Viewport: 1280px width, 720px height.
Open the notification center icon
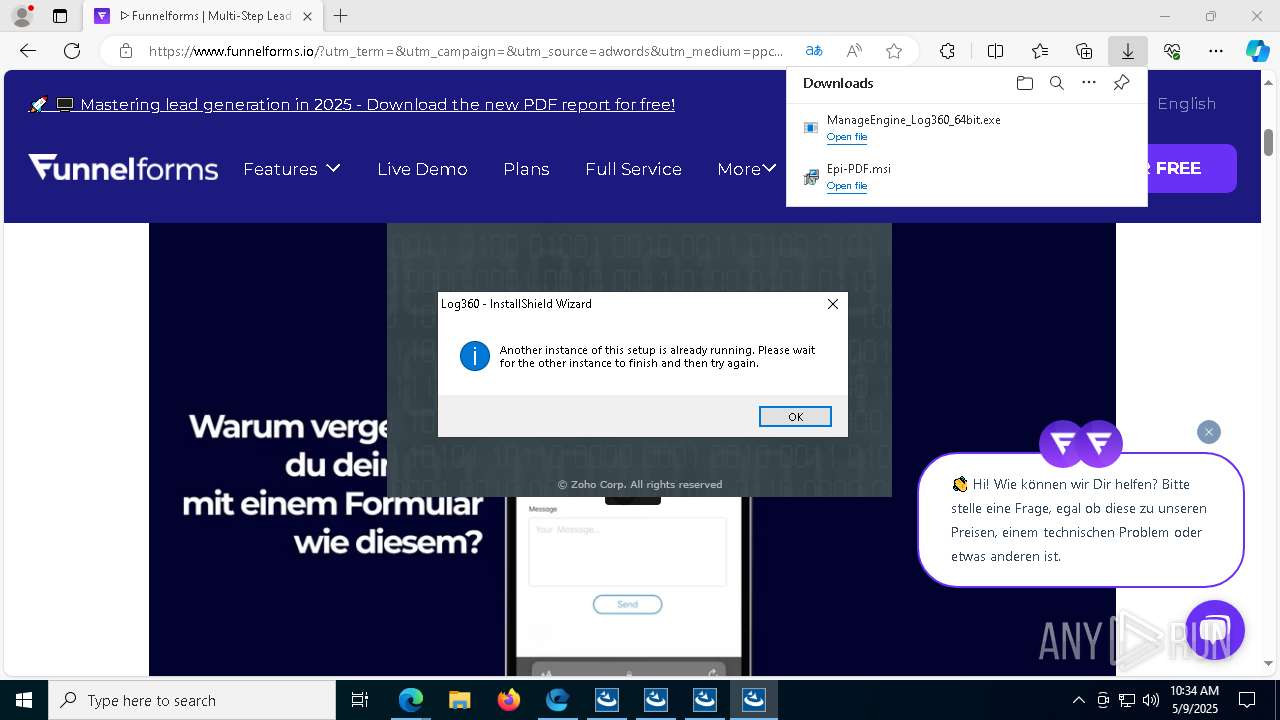[1247, 700]
